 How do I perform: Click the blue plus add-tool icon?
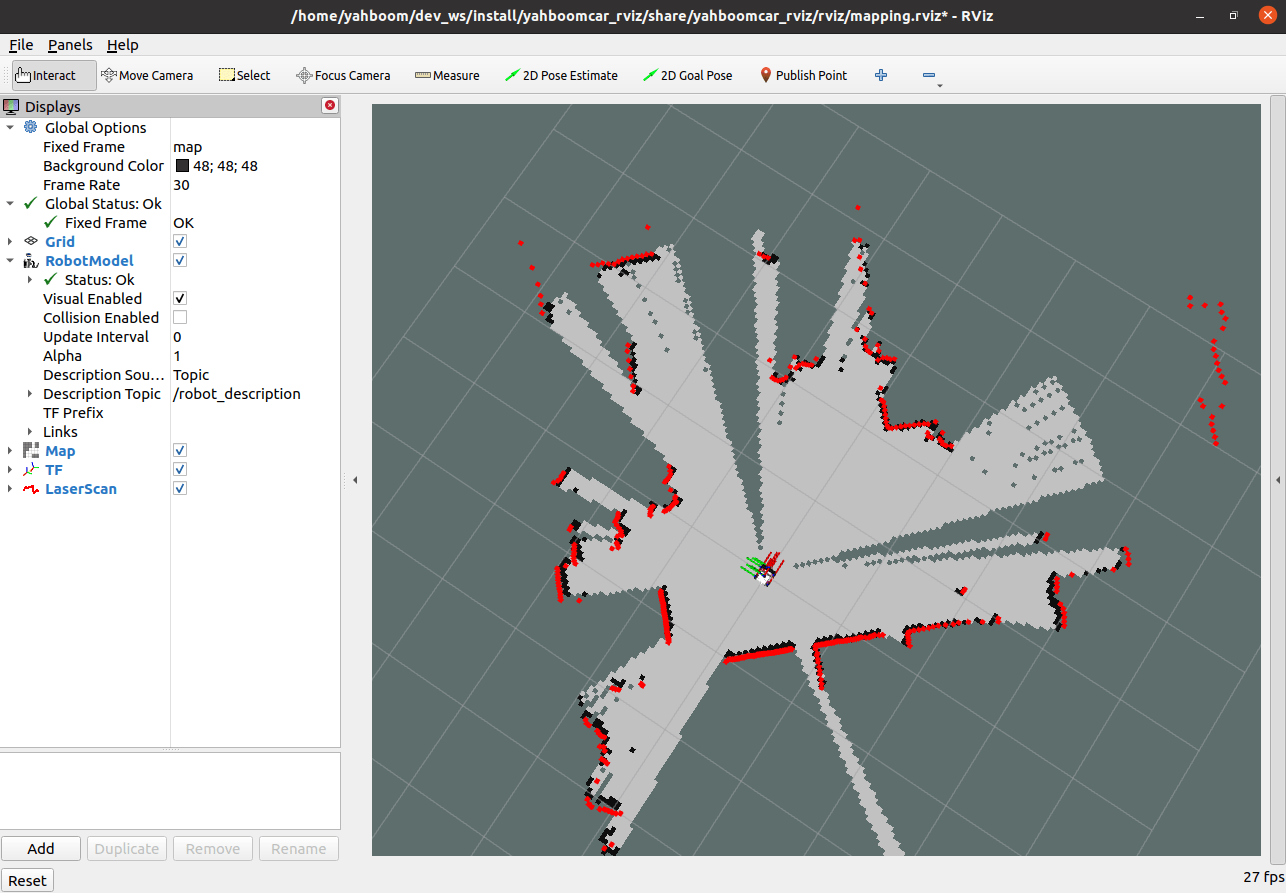[881, 75]
